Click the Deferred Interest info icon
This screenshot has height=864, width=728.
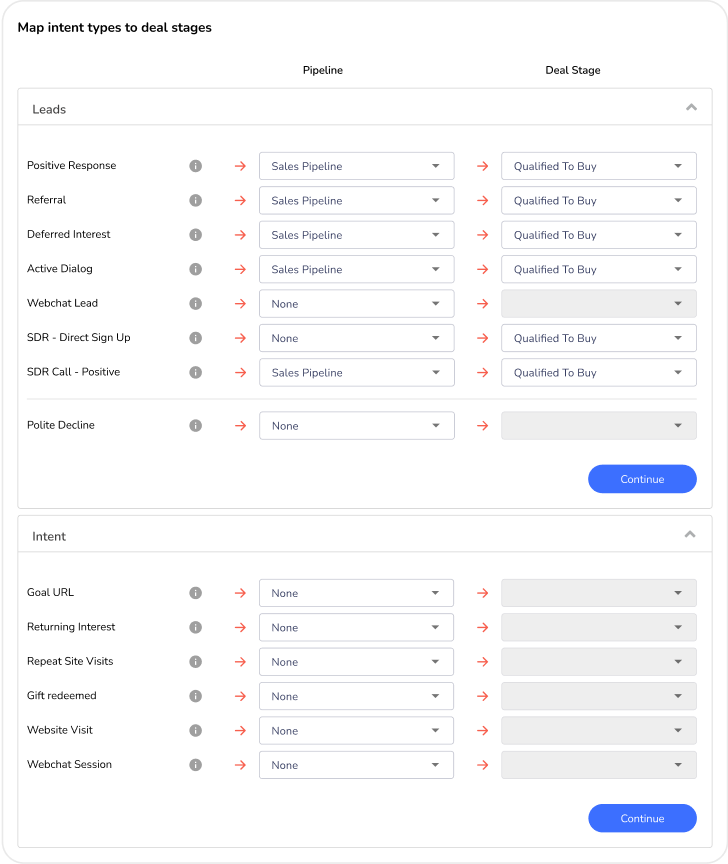[196, 235]
